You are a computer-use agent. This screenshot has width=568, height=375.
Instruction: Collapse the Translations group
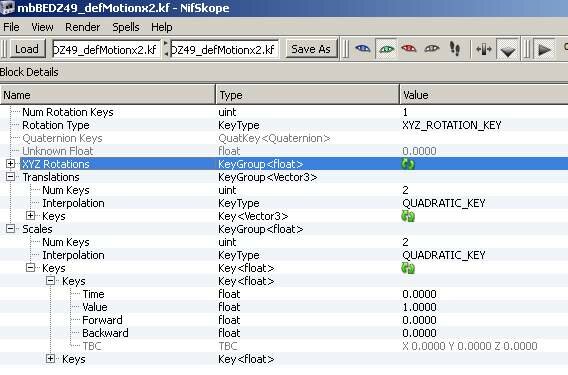pos(11,177)
